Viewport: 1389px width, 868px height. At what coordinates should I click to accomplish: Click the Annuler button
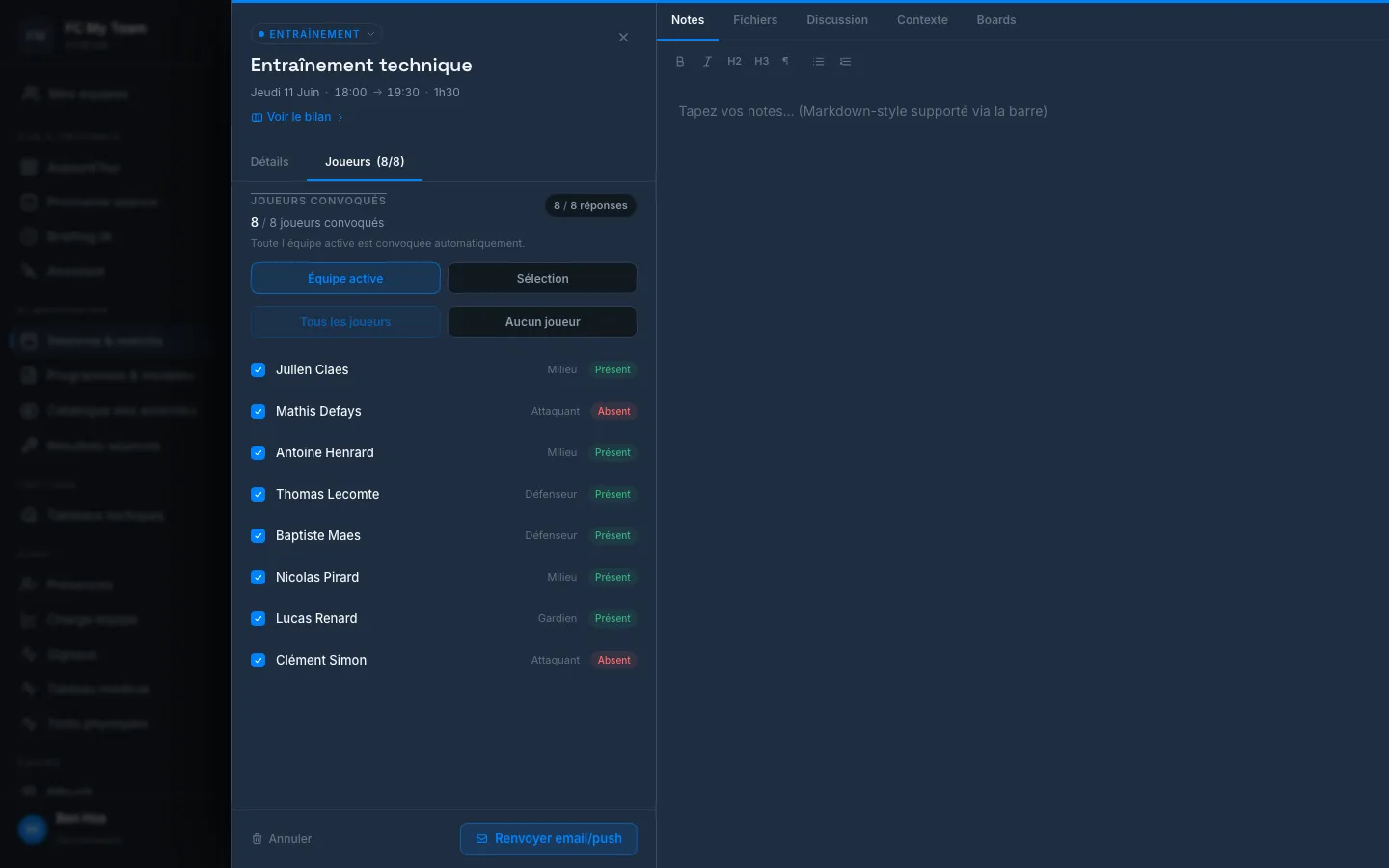(x=282, y=839)
